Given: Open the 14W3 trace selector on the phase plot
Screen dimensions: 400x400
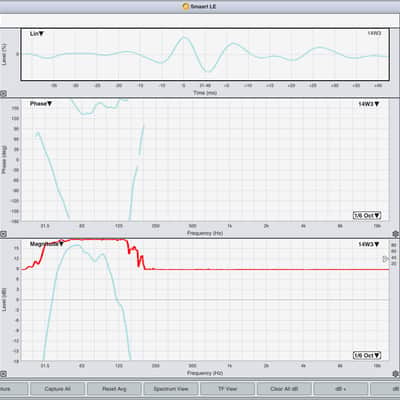Looking at the screenshot, I should [x=369, y=104].
